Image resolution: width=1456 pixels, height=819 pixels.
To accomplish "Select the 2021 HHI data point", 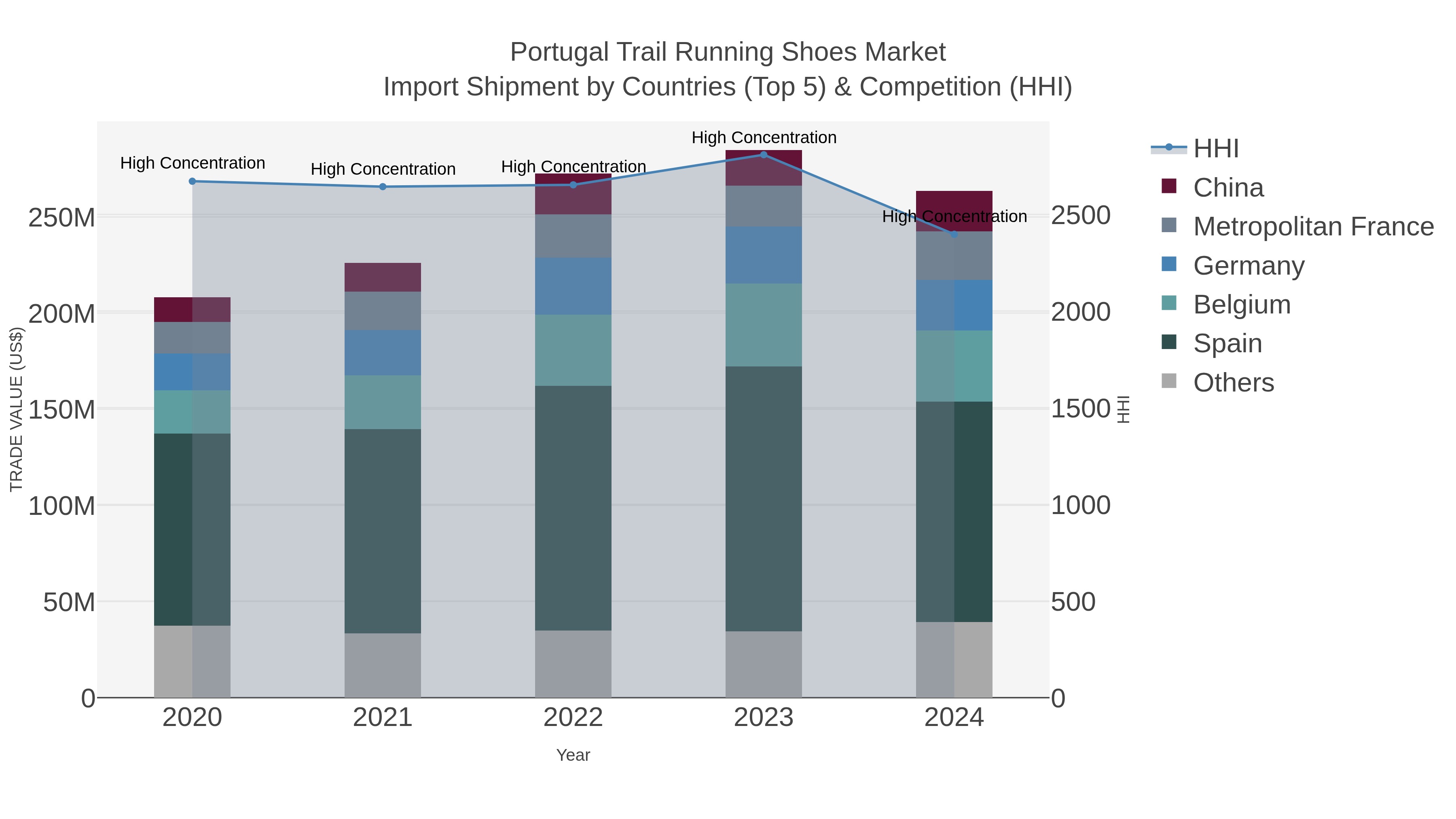I will click(x=383, y=186).
